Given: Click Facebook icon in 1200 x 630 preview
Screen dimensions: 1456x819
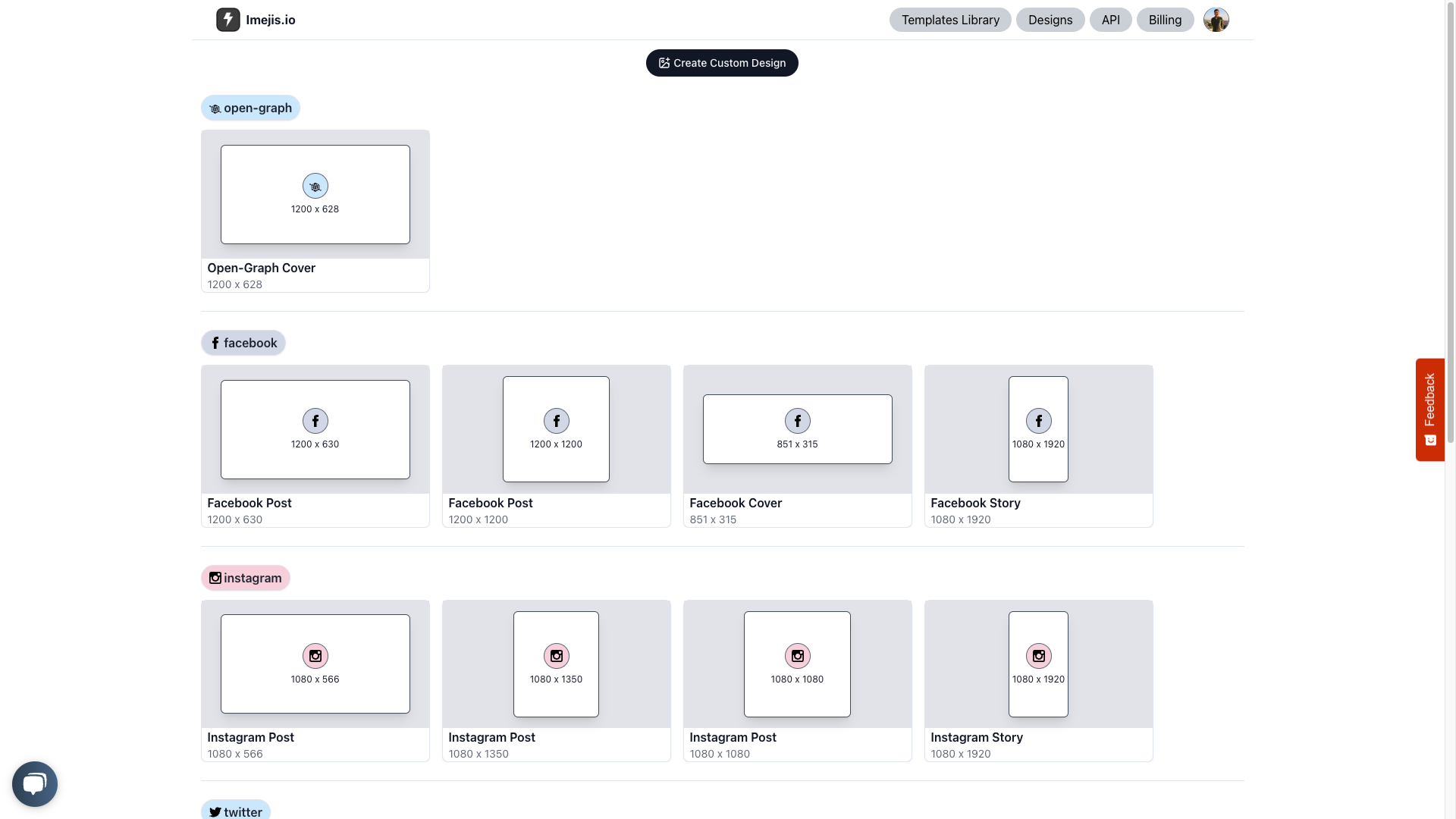Looking at the screenshot, I should pos(315,421).
